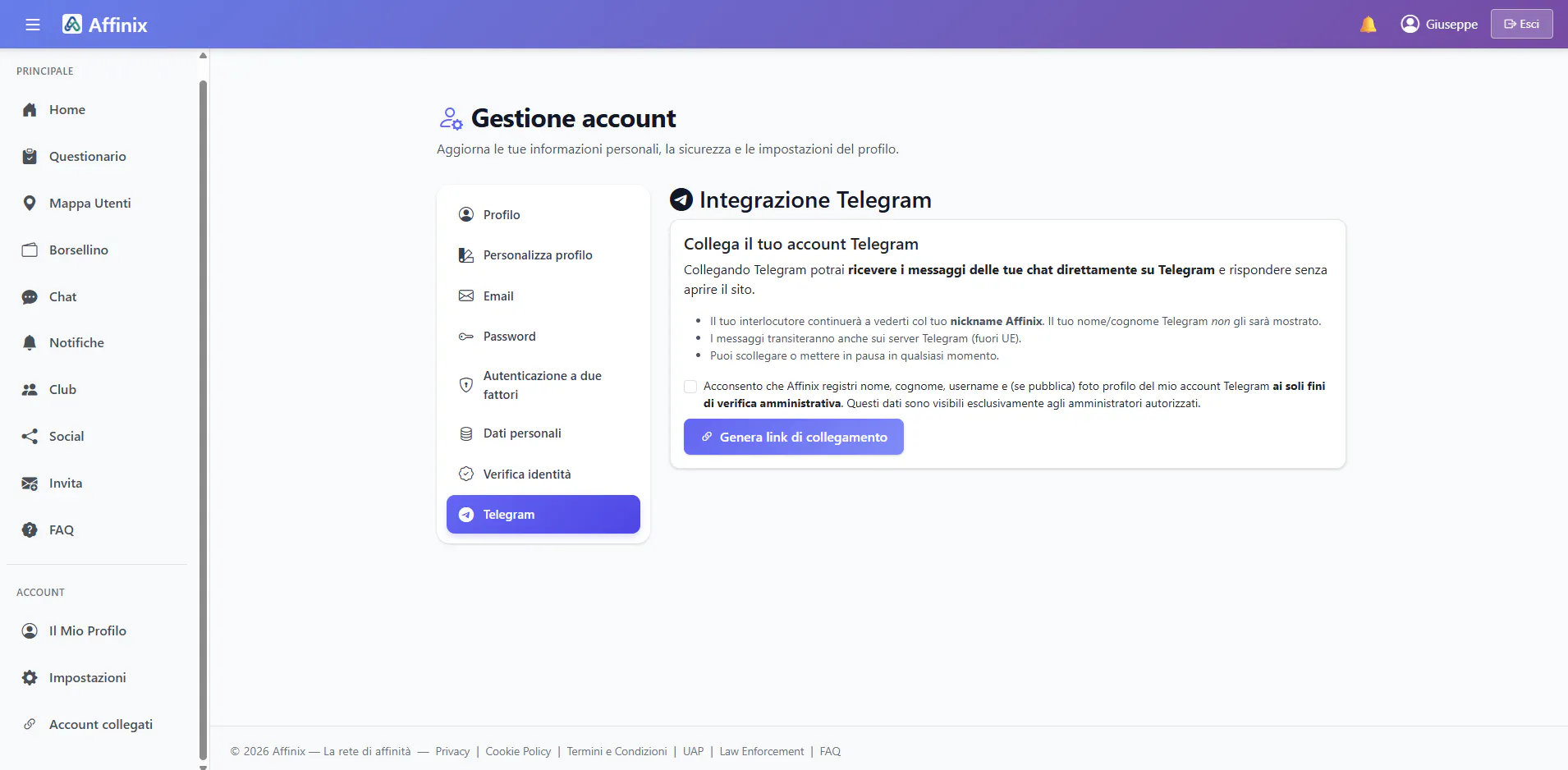This screenshot has height=770, width=1568.
Task: Click Genera link di collegamento button
Action: (x=794, y=437)
